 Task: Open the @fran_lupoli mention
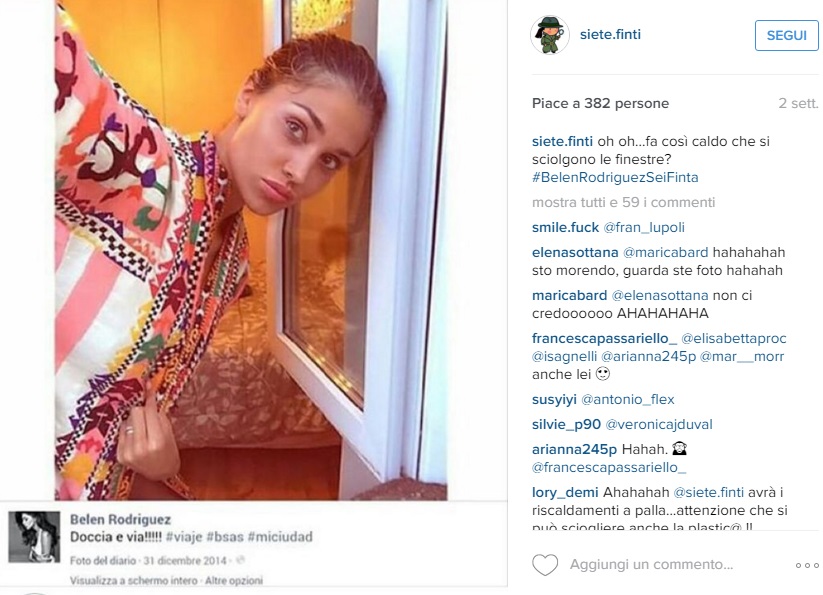(644, 228)
